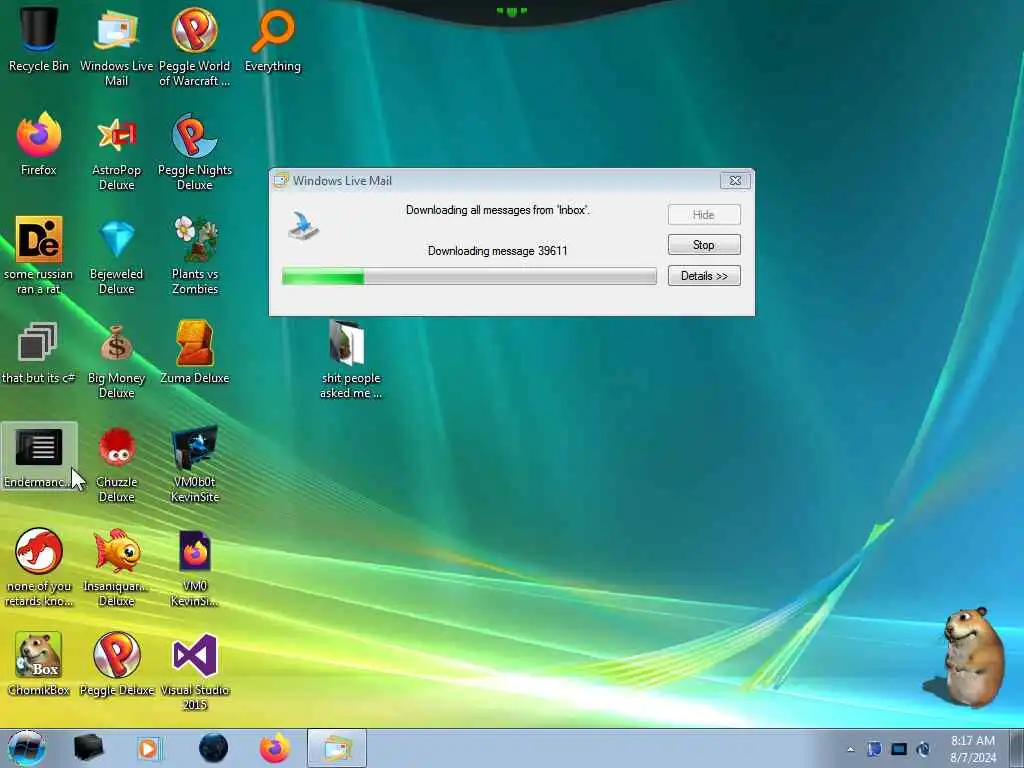
Task: Open Firefox from the taskbar
Action: (x=275, y=748)
